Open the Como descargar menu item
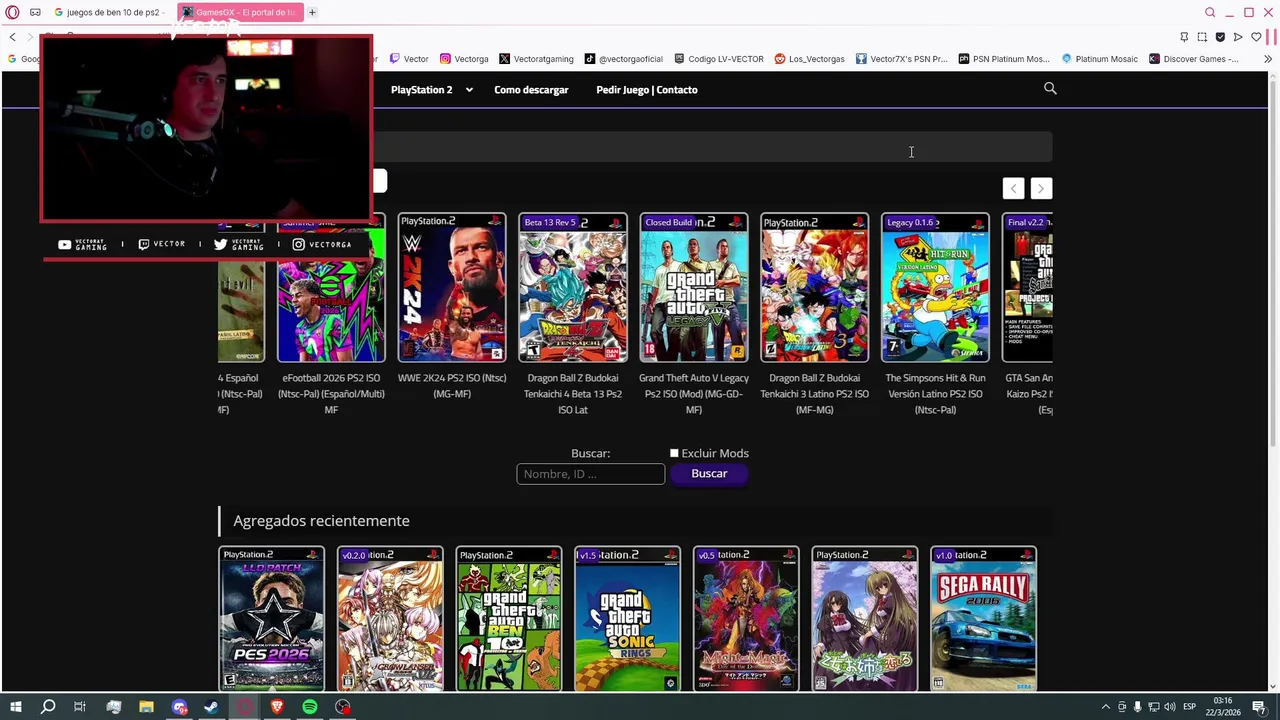The height and width of the screenshot is (720, 1280). (x=531, y=90)
